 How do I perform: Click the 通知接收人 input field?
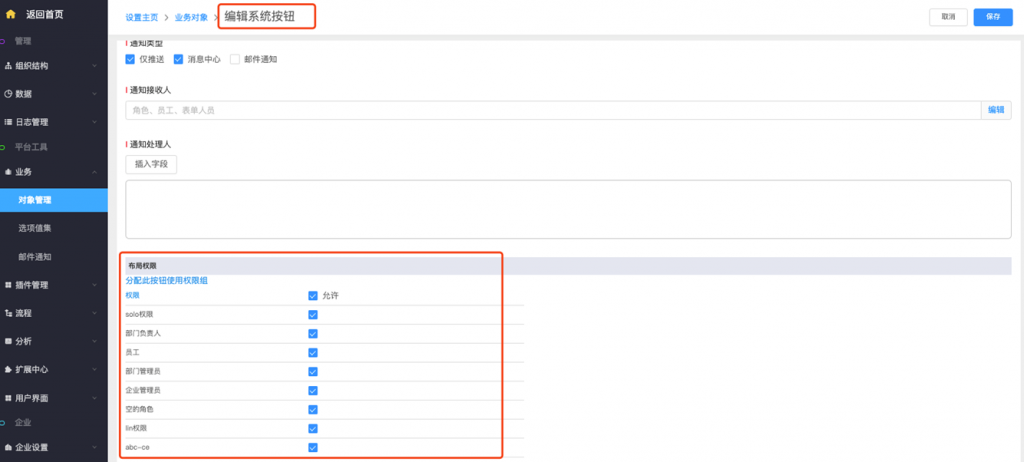coord(550,110)
